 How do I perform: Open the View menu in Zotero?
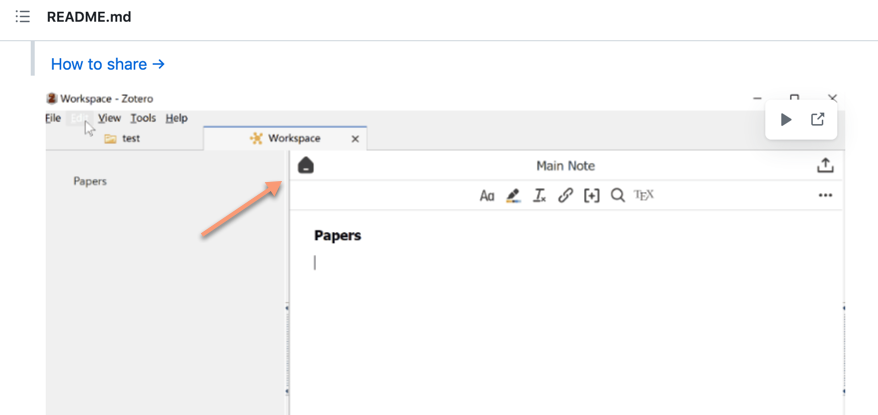click(x=109, y=118)
